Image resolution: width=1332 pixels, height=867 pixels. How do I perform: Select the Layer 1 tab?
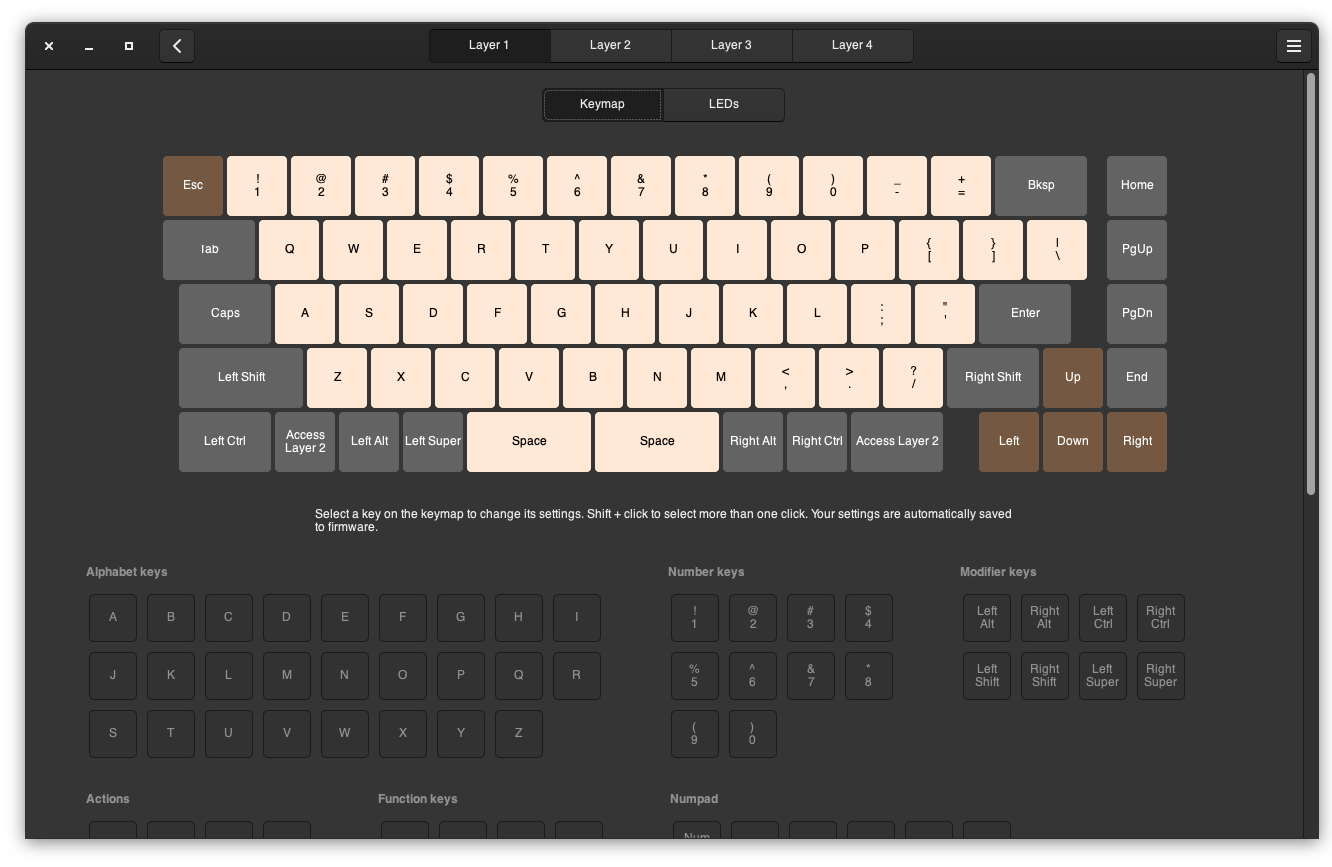(489, 46)
